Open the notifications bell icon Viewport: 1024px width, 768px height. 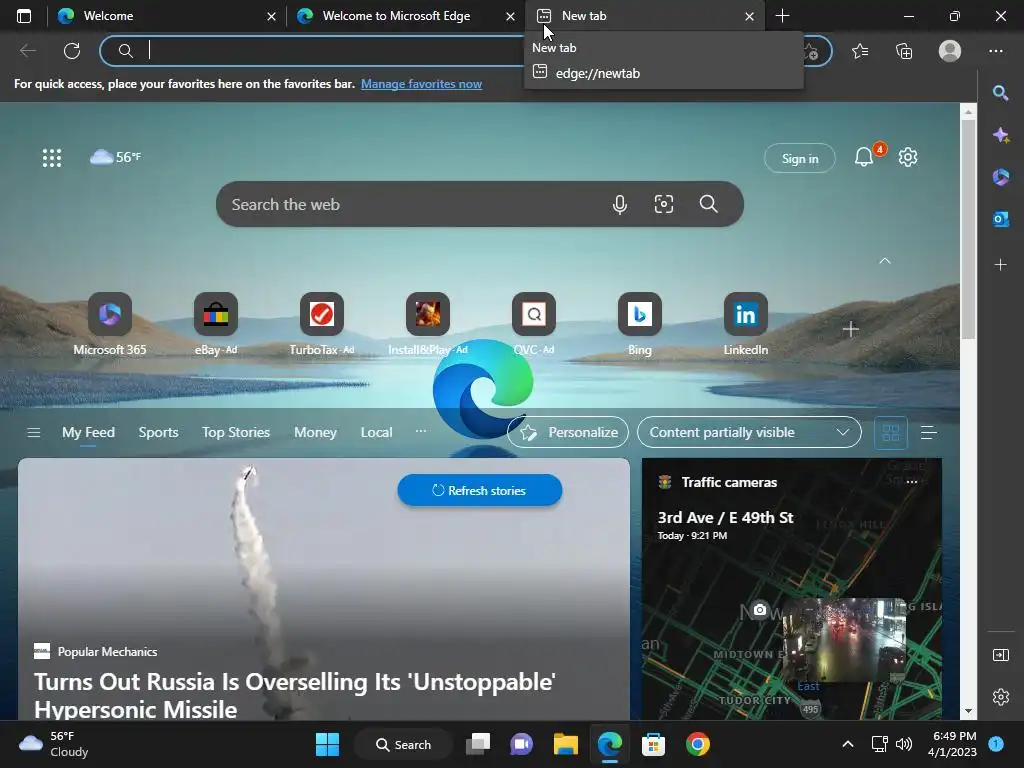pos(864,157)
